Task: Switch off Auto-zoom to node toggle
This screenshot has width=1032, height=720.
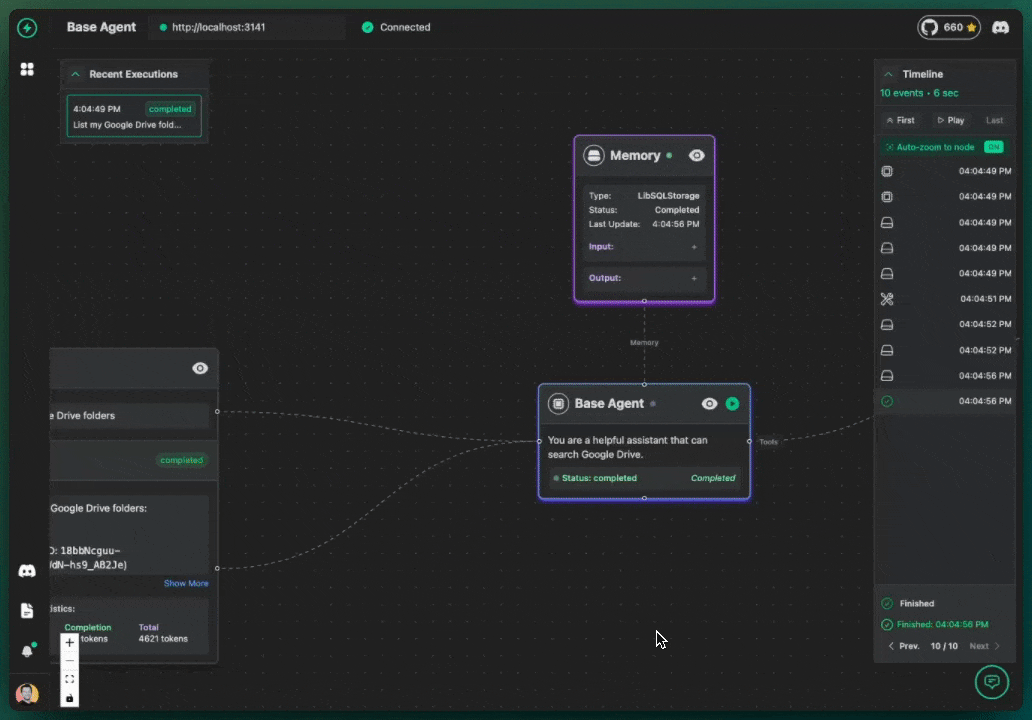Action: pos(994,147)
